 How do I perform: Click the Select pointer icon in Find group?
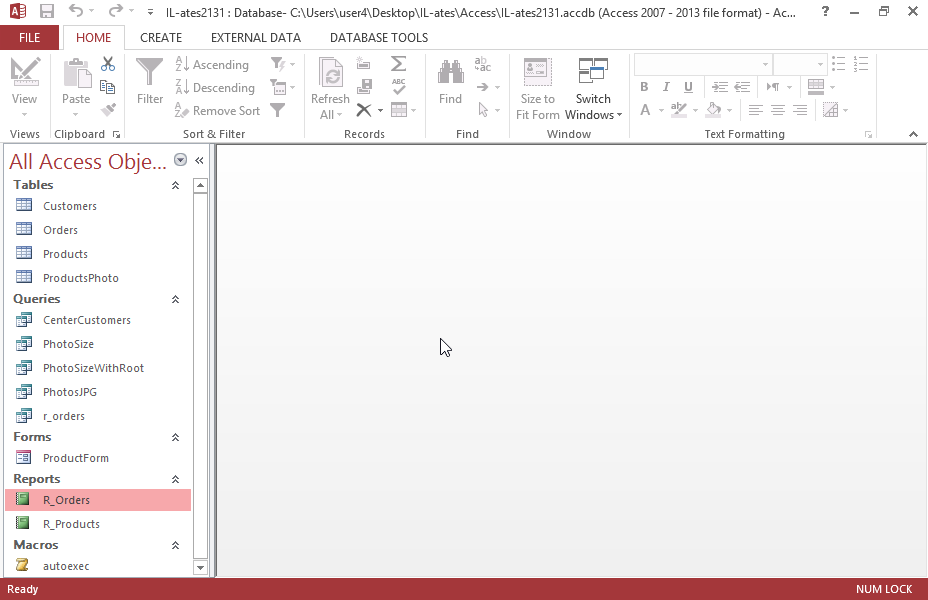click(x=483, y=110)
